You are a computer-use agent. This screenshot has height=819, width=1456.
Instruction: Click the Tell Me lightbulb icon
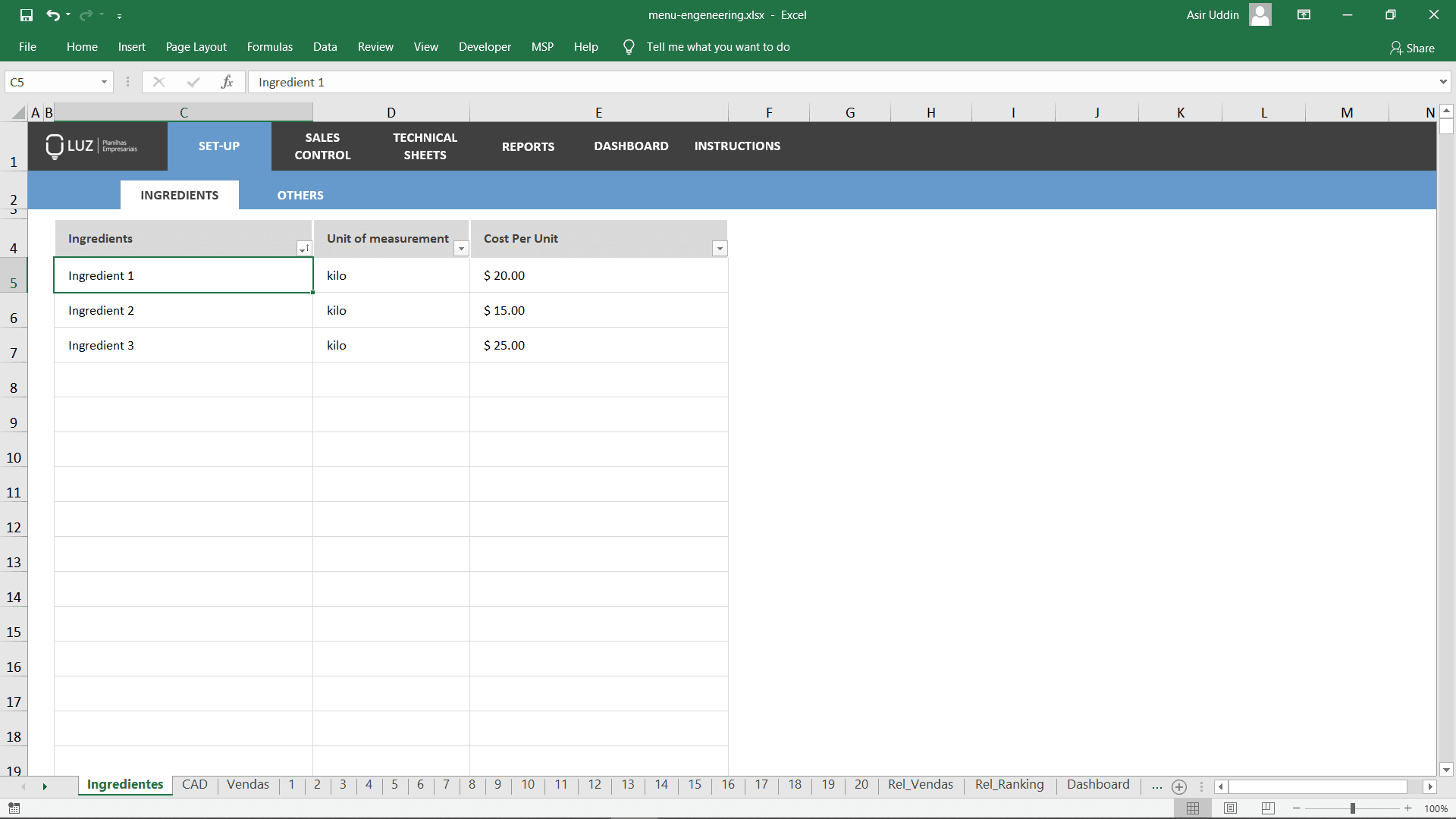(x=628, y=46)
